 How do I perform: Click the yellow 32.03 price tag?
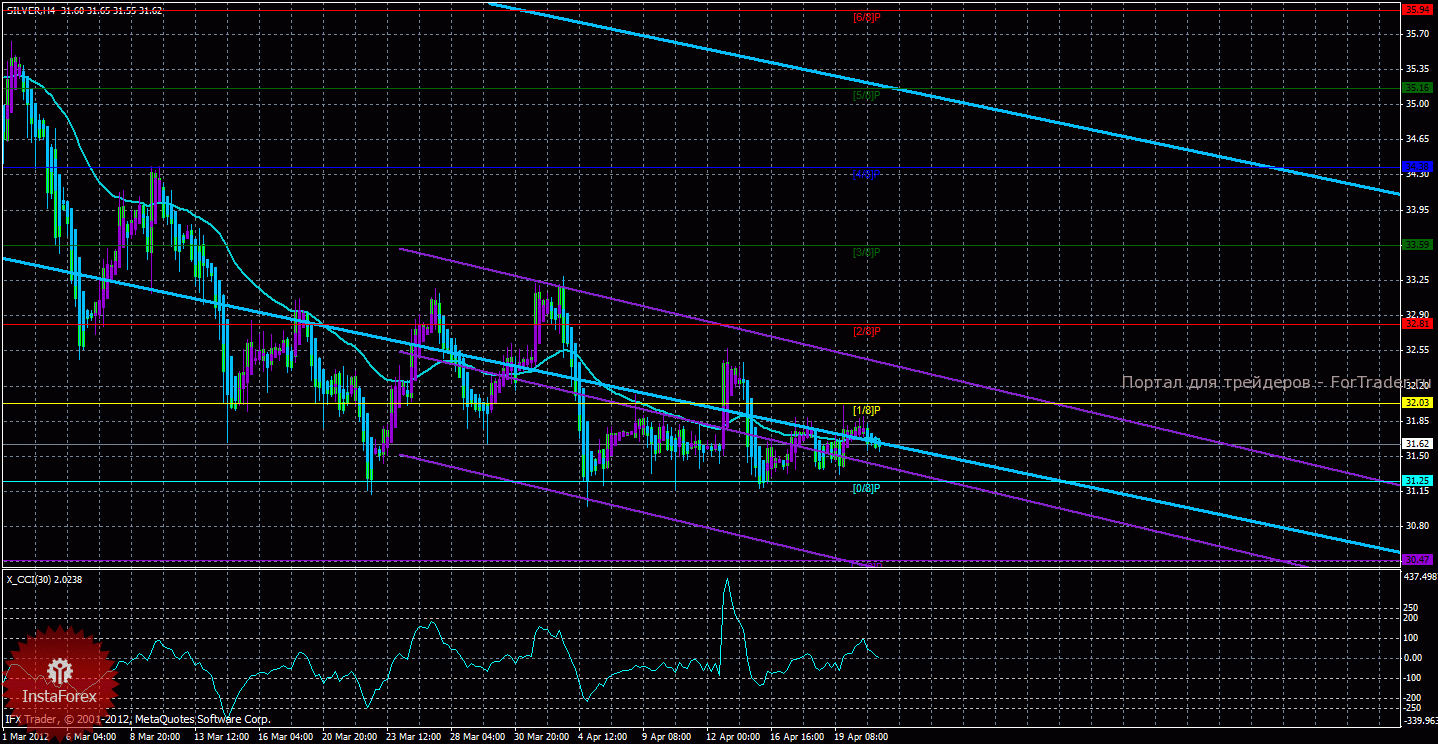(x=1417, y=402)
